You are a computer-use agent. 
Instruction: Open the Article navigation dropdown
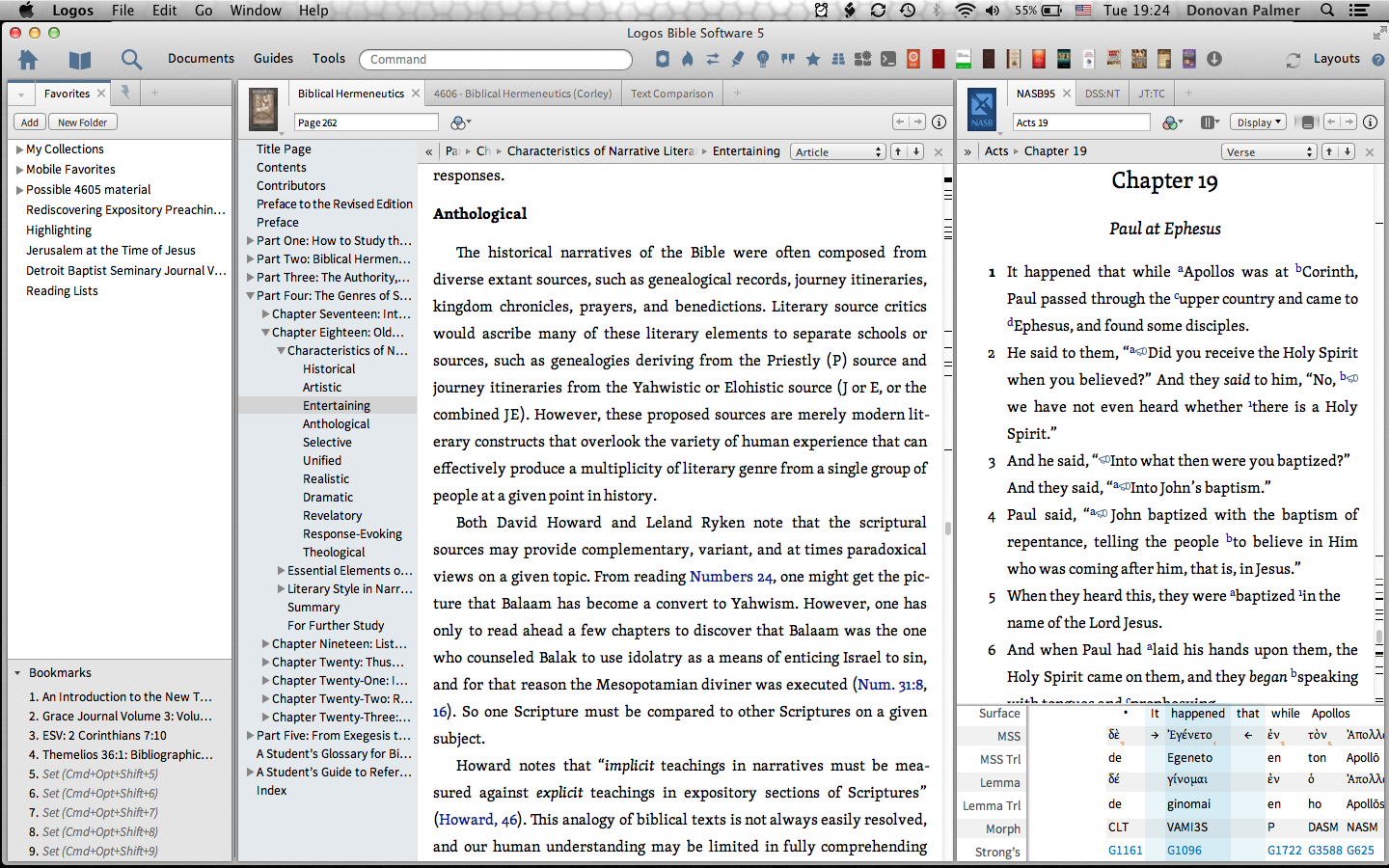click(837, 151)
